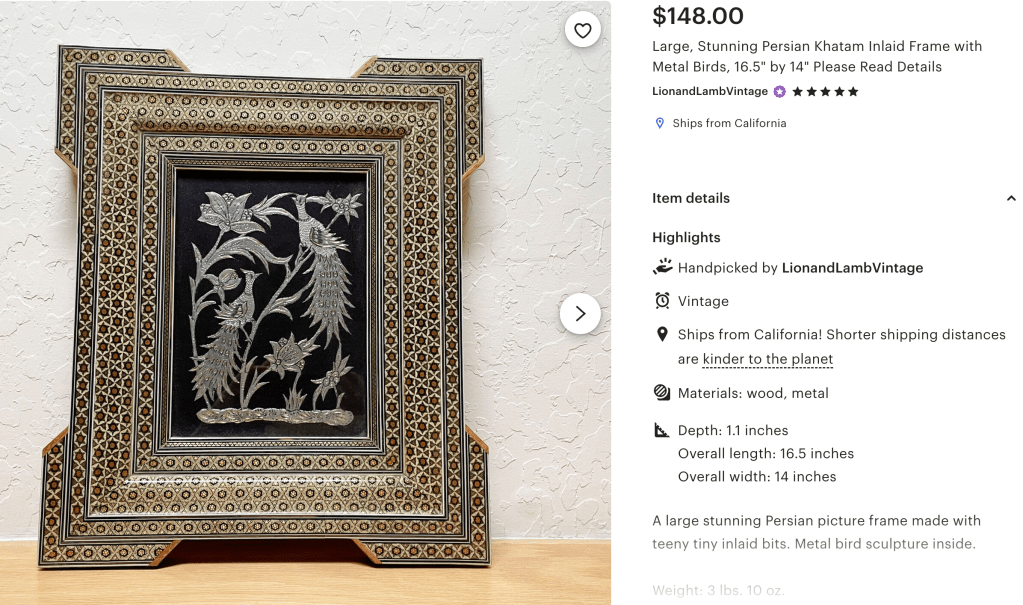Viewport: 1023px width, 605px height.
Task: Show the next product photo
Action: point(580,314)
